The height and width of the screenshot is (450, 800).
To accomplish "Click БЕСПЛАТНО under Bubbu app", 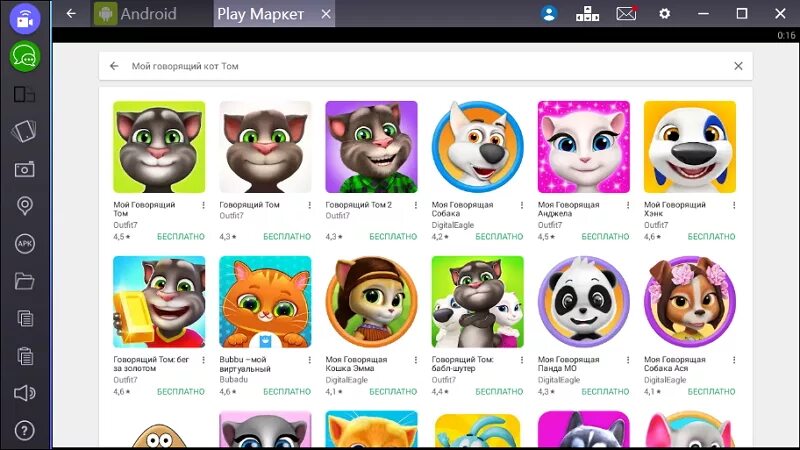I will pyautogui.click(x=287, y=392).
